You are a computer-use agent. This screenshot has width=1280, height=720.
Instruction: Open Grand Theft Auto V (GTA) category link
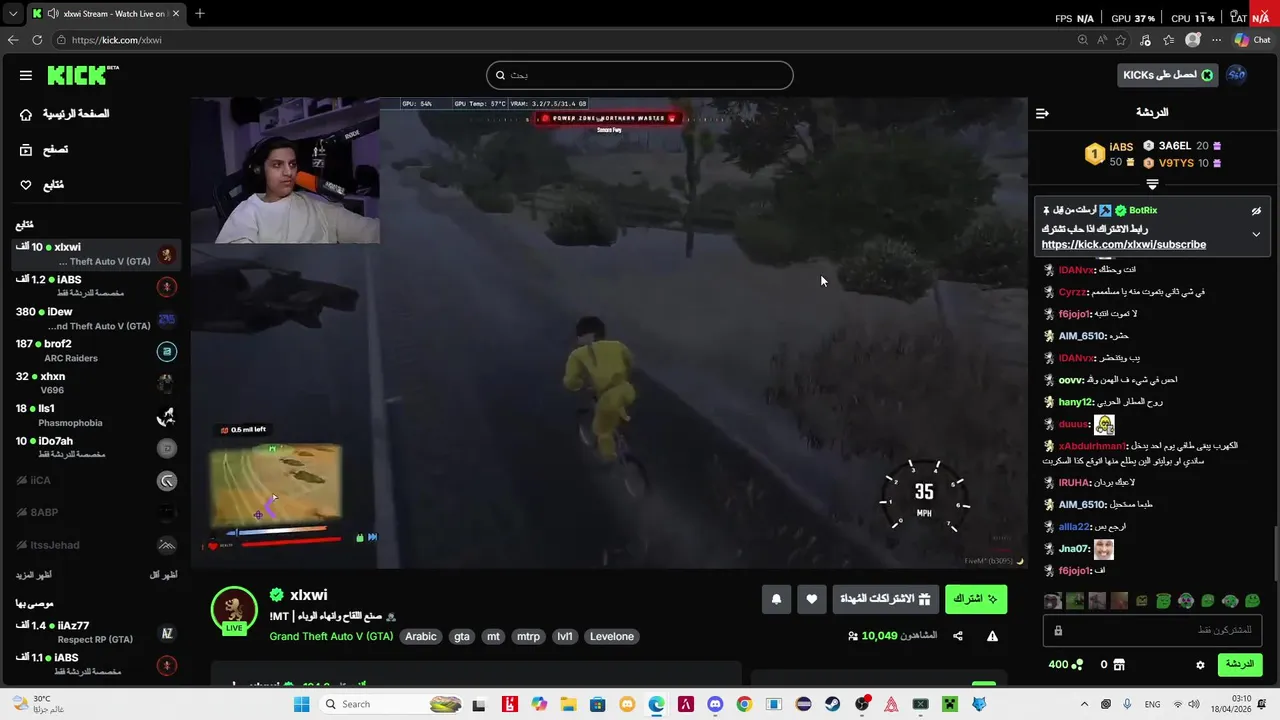coord(331,636)
